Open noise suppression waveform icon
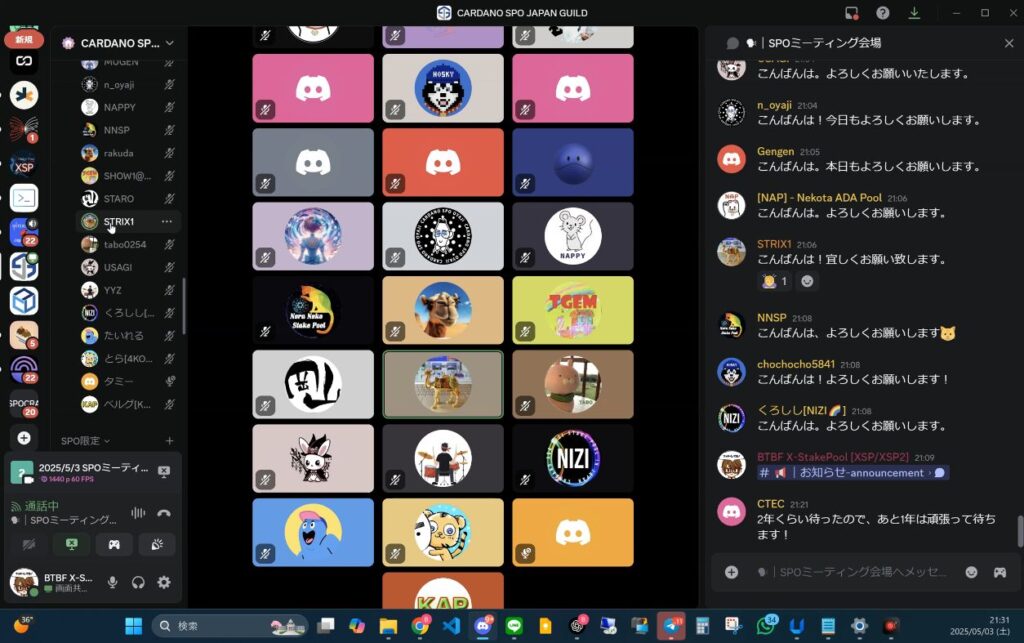 tap(138, 513)
